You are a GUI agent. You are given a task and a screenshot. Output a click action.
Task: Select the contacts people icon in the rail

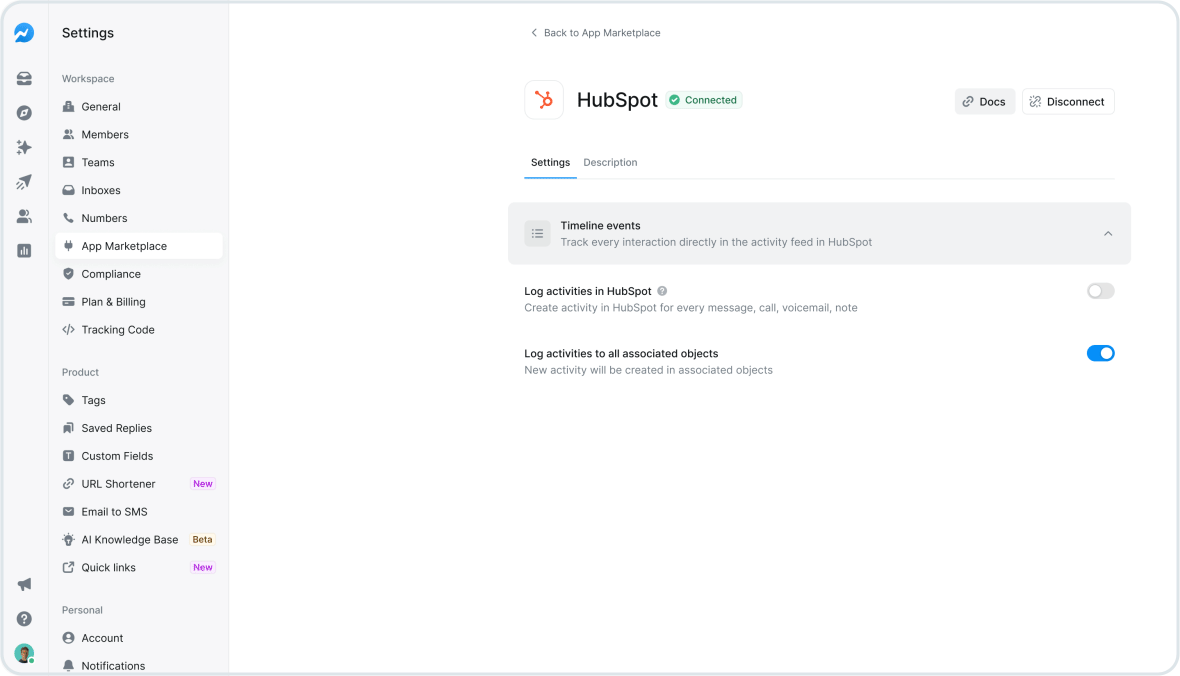(24, 215)
